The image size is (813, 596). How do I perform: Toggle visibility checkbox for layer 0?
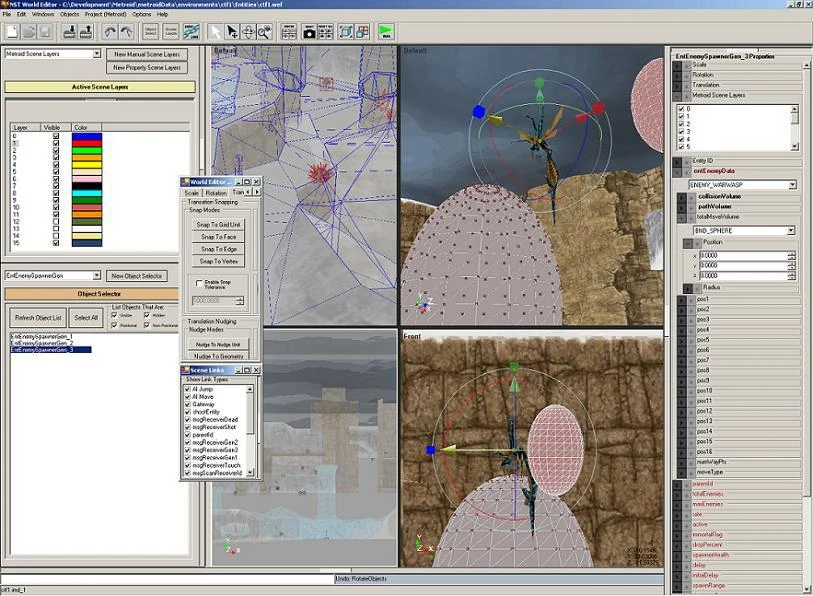[x=56, y=136]
